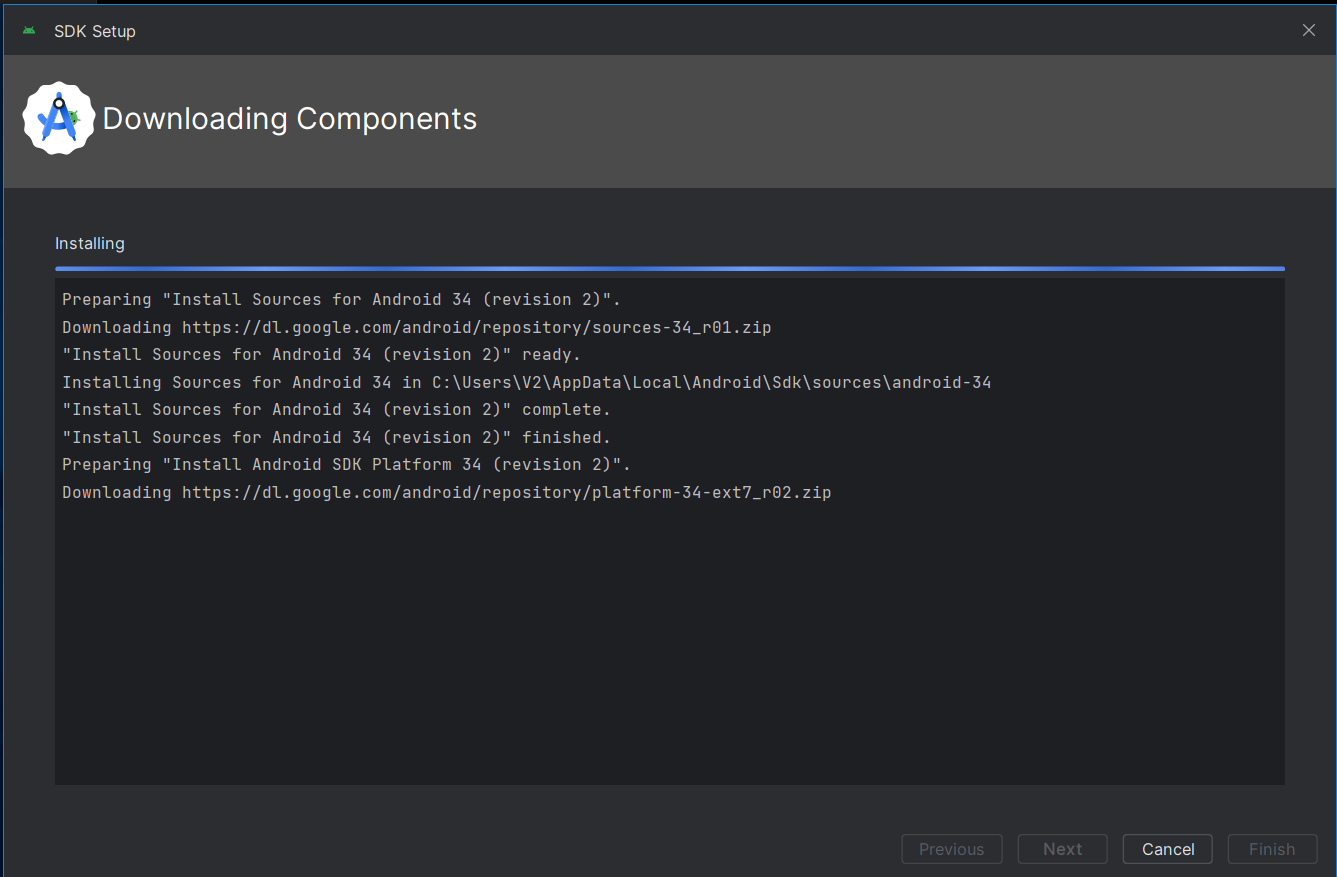Click the Preparing Install Sources log line

tap(341, 299)
